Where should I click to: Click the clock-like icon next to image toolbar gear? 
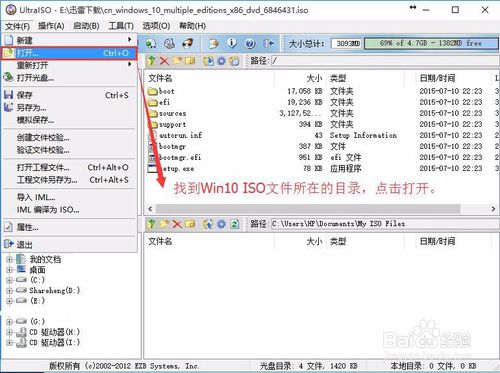(x=234, y=61)
